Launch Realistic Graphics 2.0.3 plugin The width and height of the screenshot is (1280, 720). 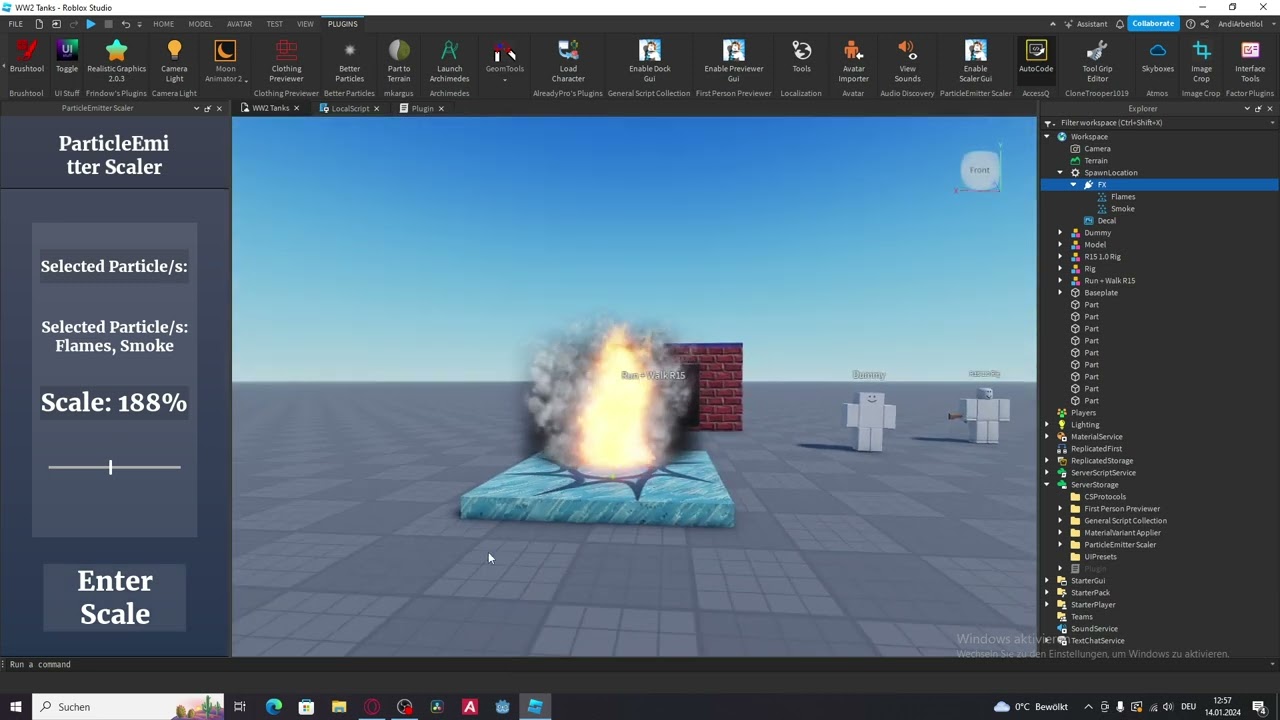coord(116,61)
